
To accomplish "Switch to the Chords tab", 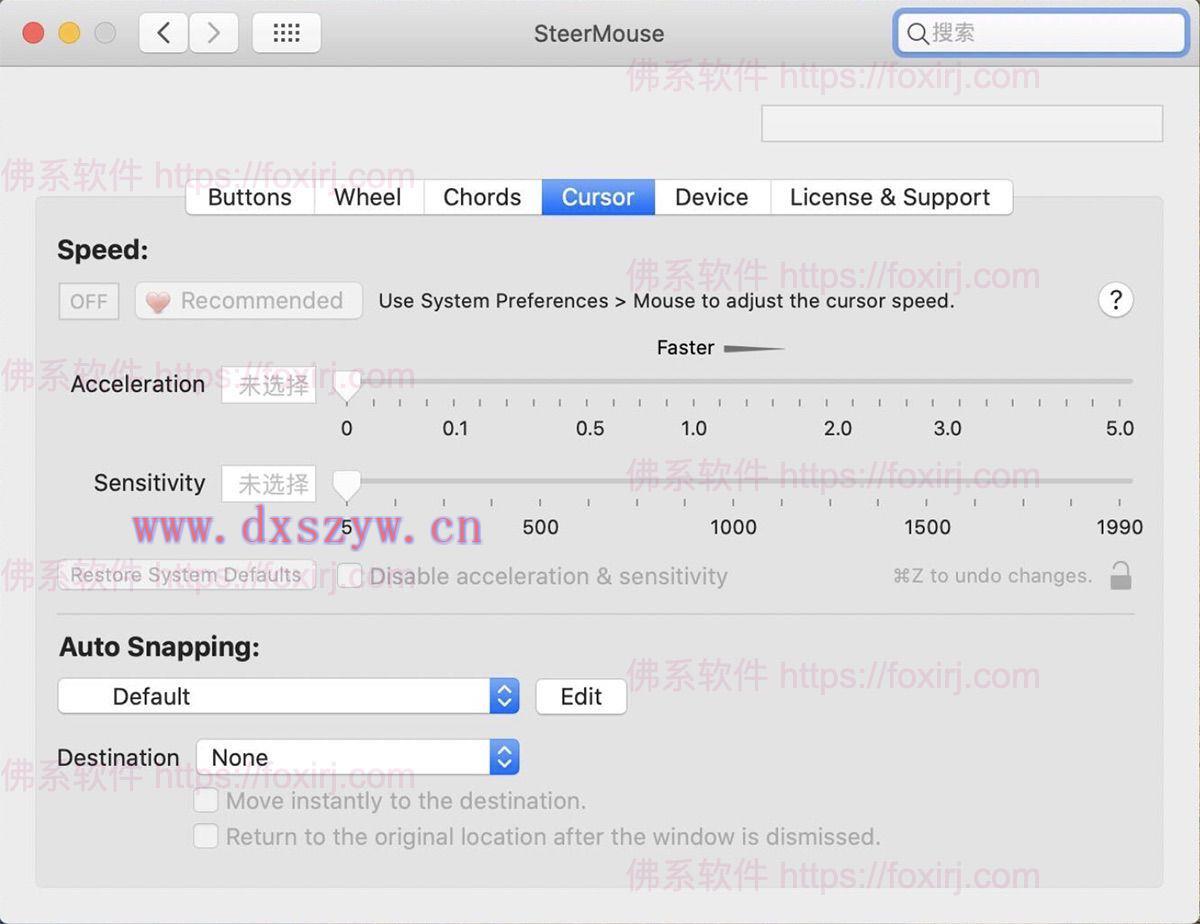I will [482, 197].
